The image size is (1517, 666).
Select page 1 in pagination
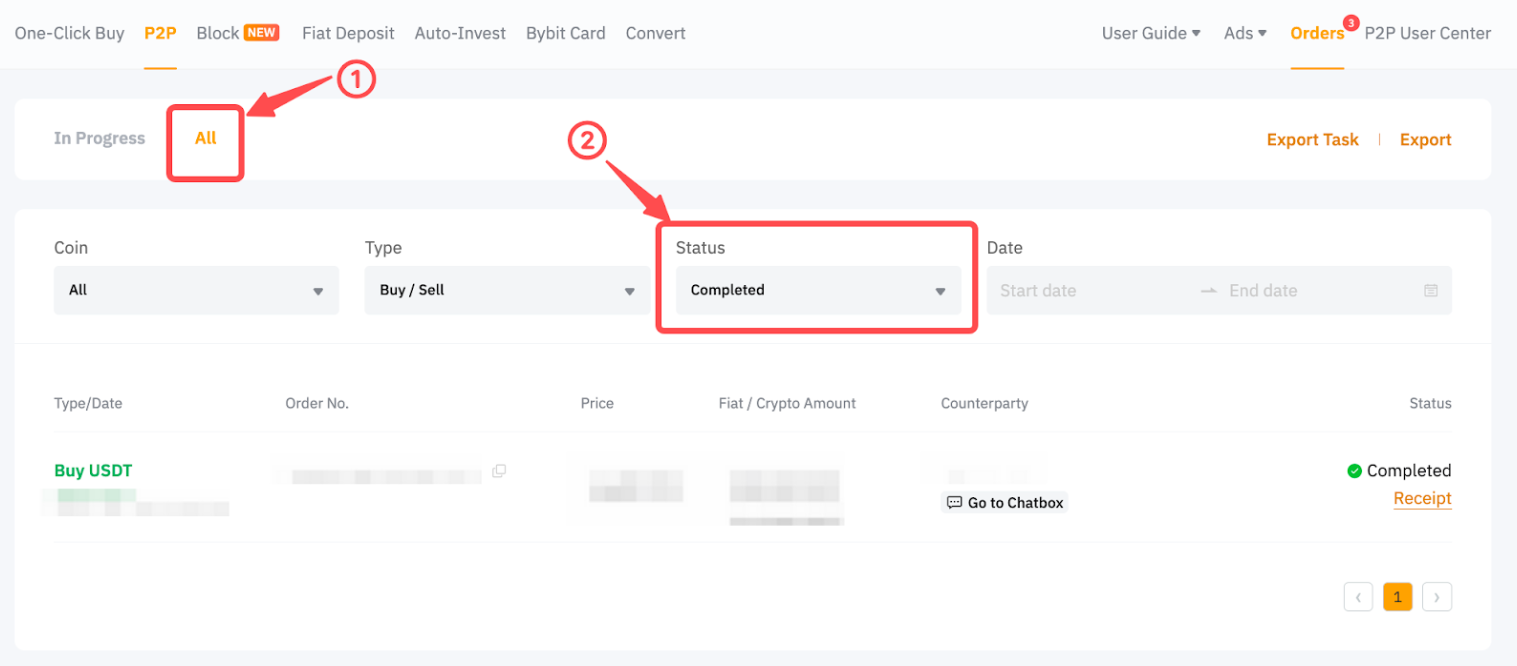[x=1397, y=598]
